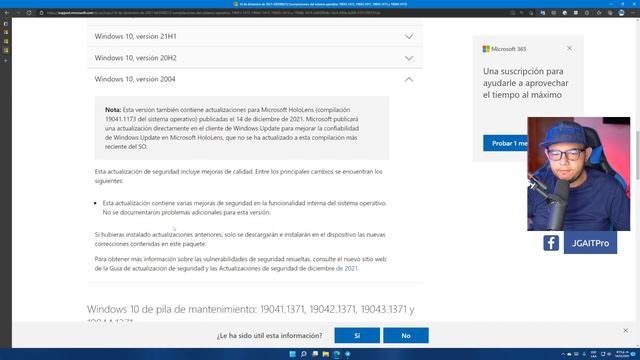
Task: Expand Windows 10, versión 21H1 section
Action: [x=409, y=36]
